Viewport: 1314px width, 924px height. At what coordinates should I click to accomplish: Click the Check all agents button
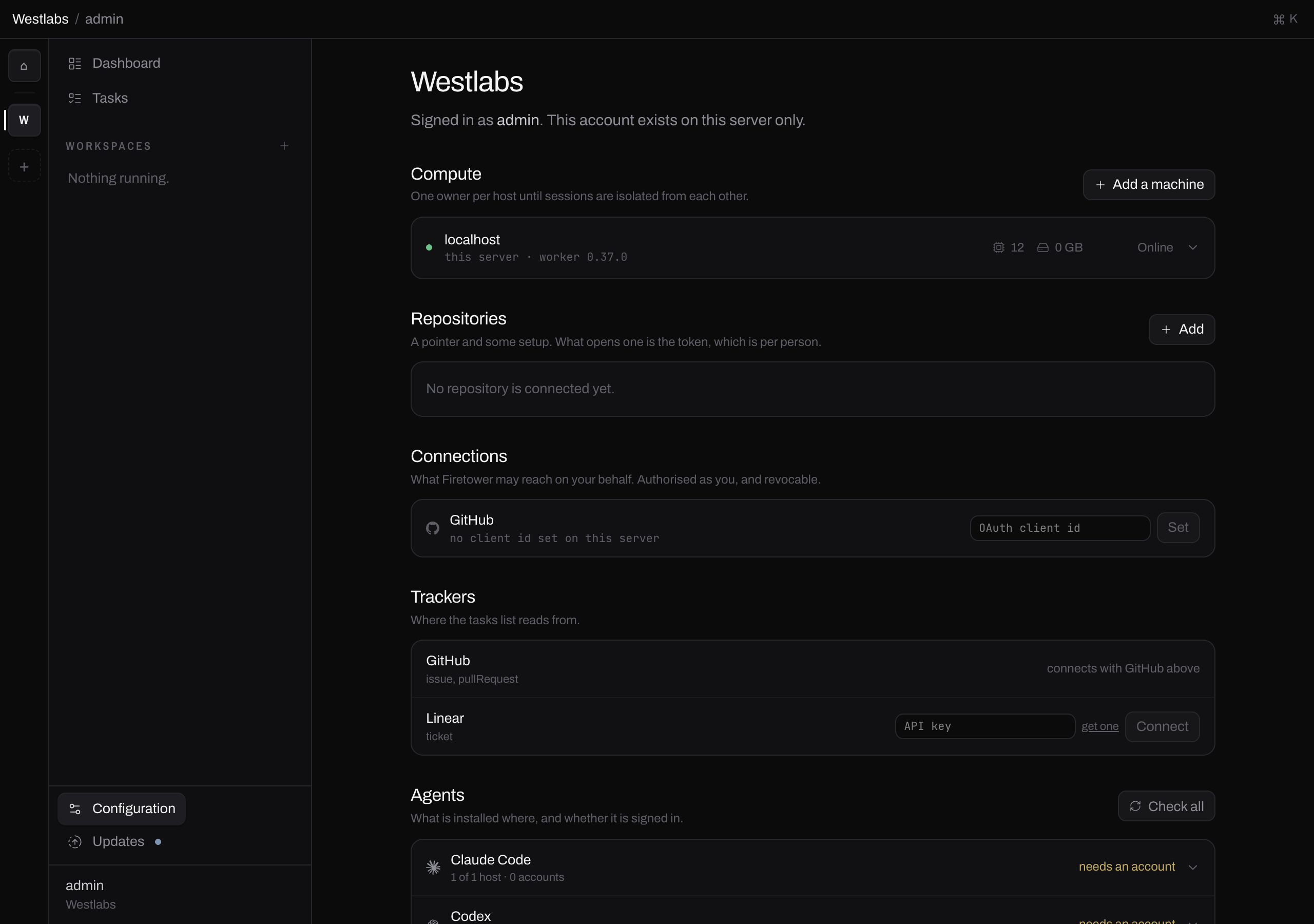(1166, 806)
